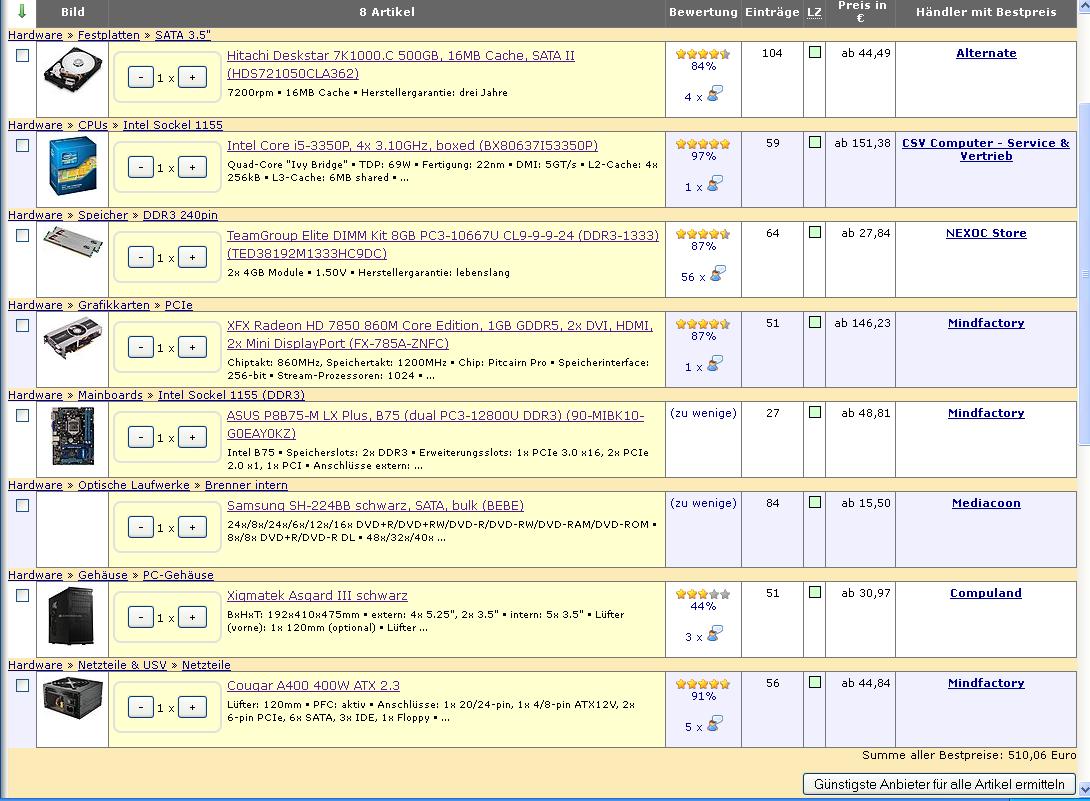The width and height of the screenshot is (1090, 801).
Task: Tick LZ checkbox for Hitachi Deskstar
Action: [x=815, y=52]
